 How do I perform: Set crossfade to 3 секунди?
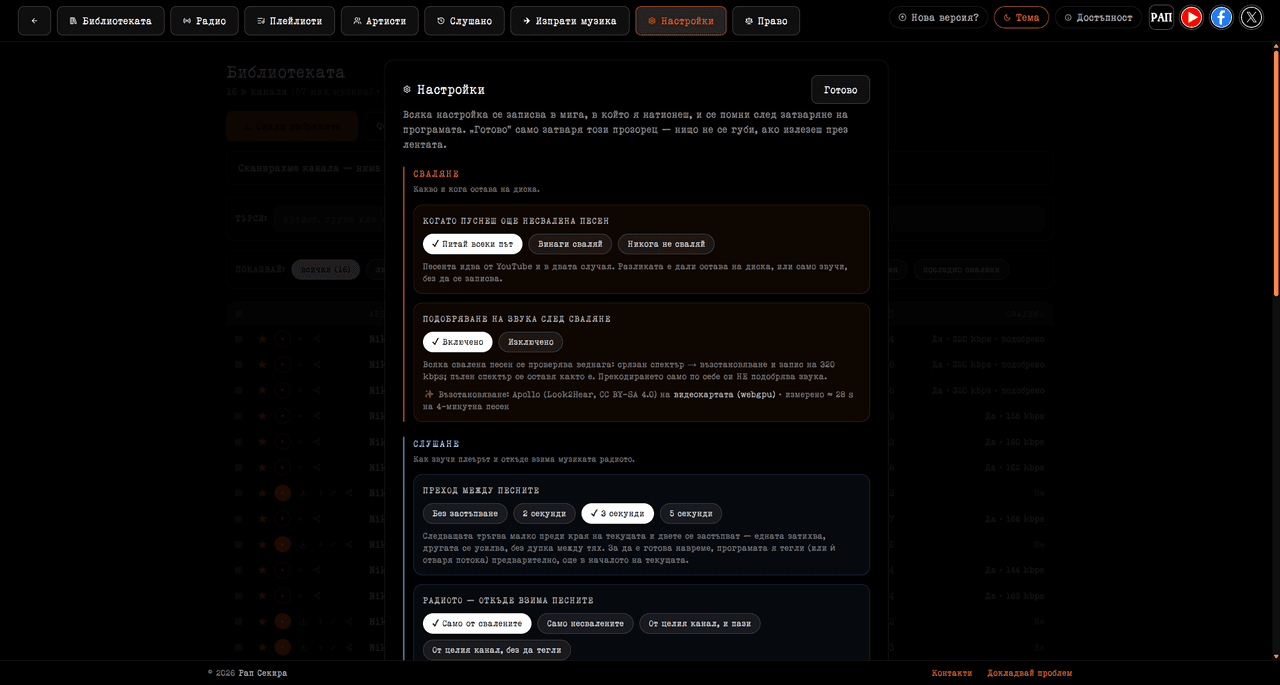(x=618, y=513)
